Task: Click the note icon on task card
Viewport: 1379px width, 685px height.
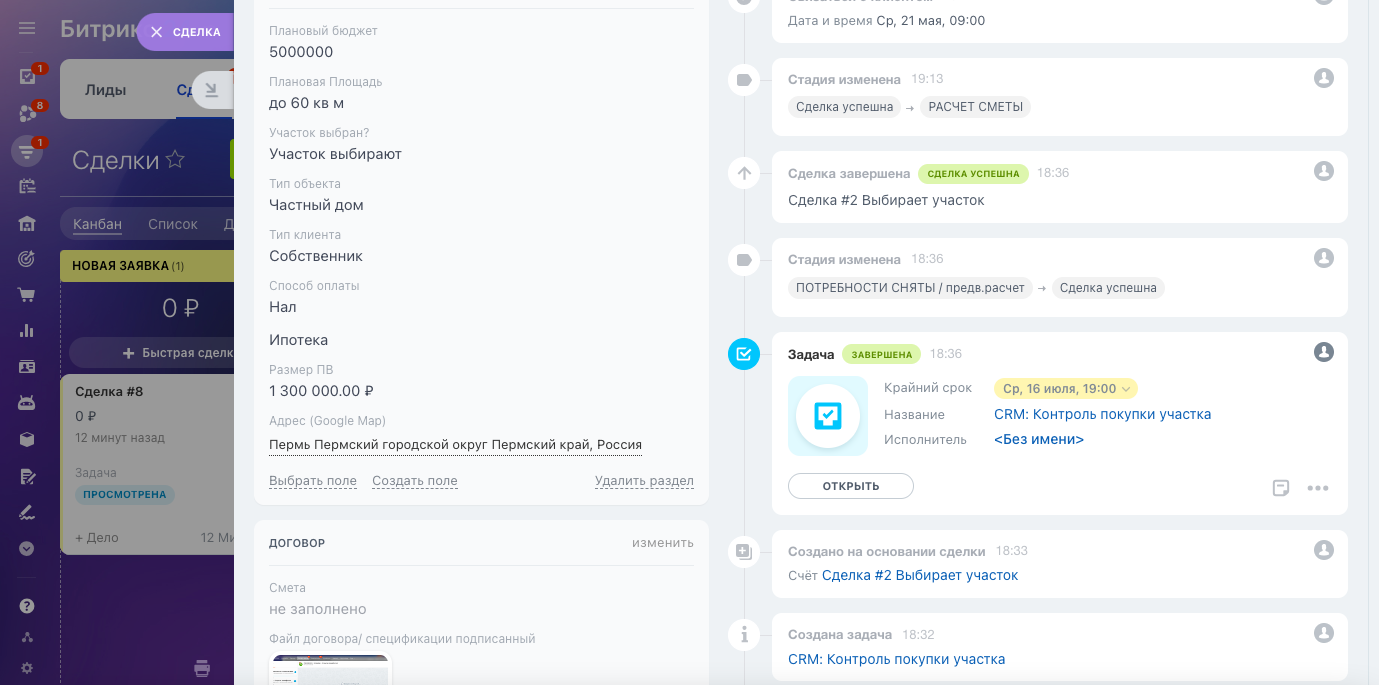Action: (x=1281, y=488)
